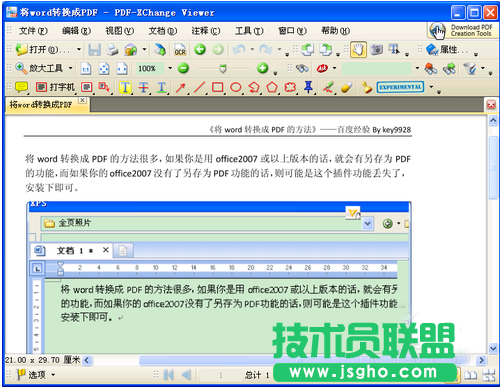Select the Highlight text tool
The height and width of the screenshot is (388, 500).
point(125,87)
